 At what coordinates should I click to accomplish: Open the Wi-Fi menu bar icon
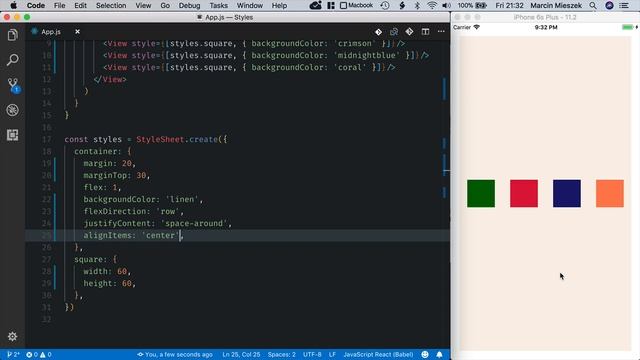point(432,5)
